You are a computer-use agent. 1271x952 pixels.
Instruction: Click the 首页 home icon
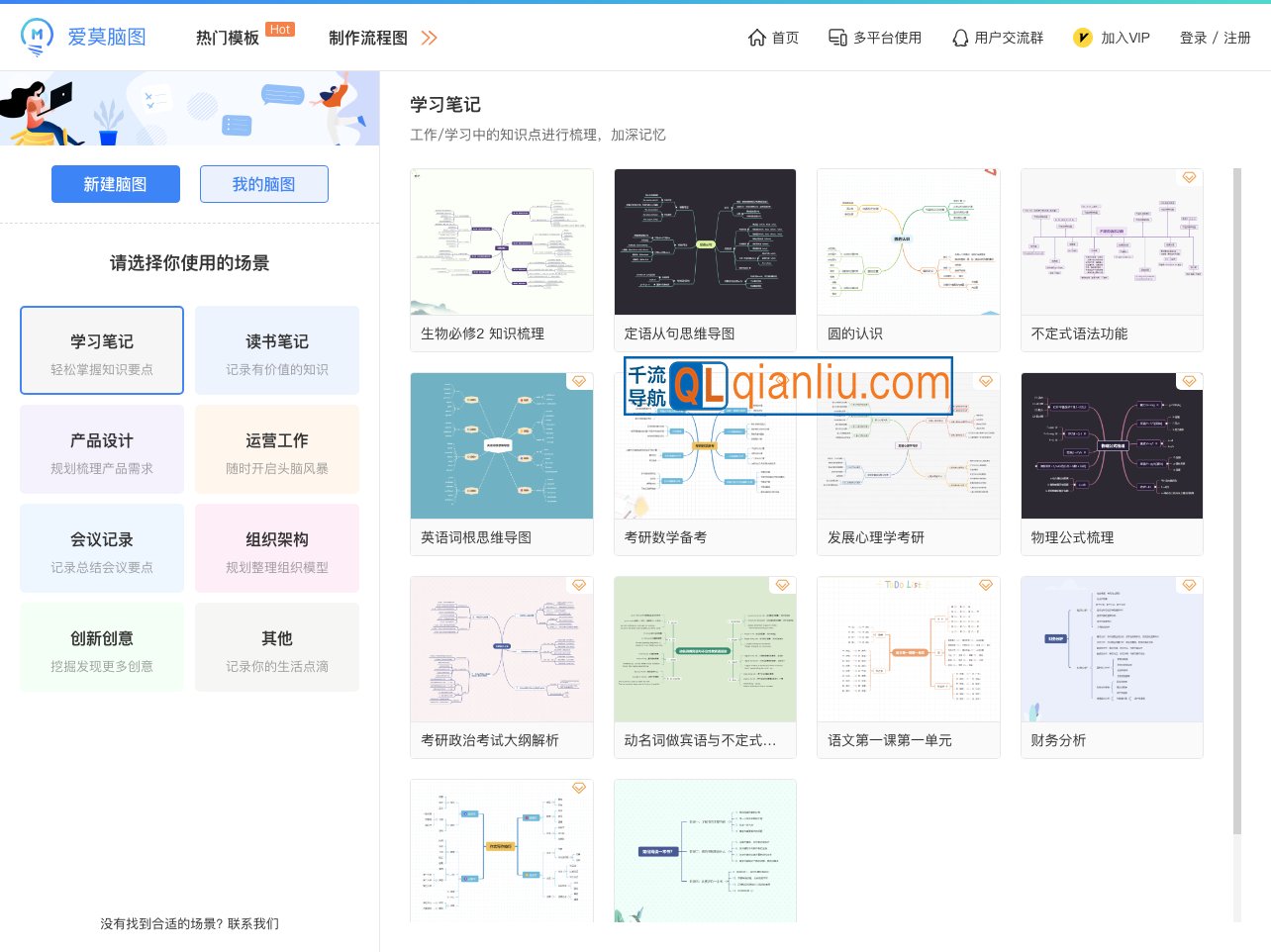pos(756,38)
